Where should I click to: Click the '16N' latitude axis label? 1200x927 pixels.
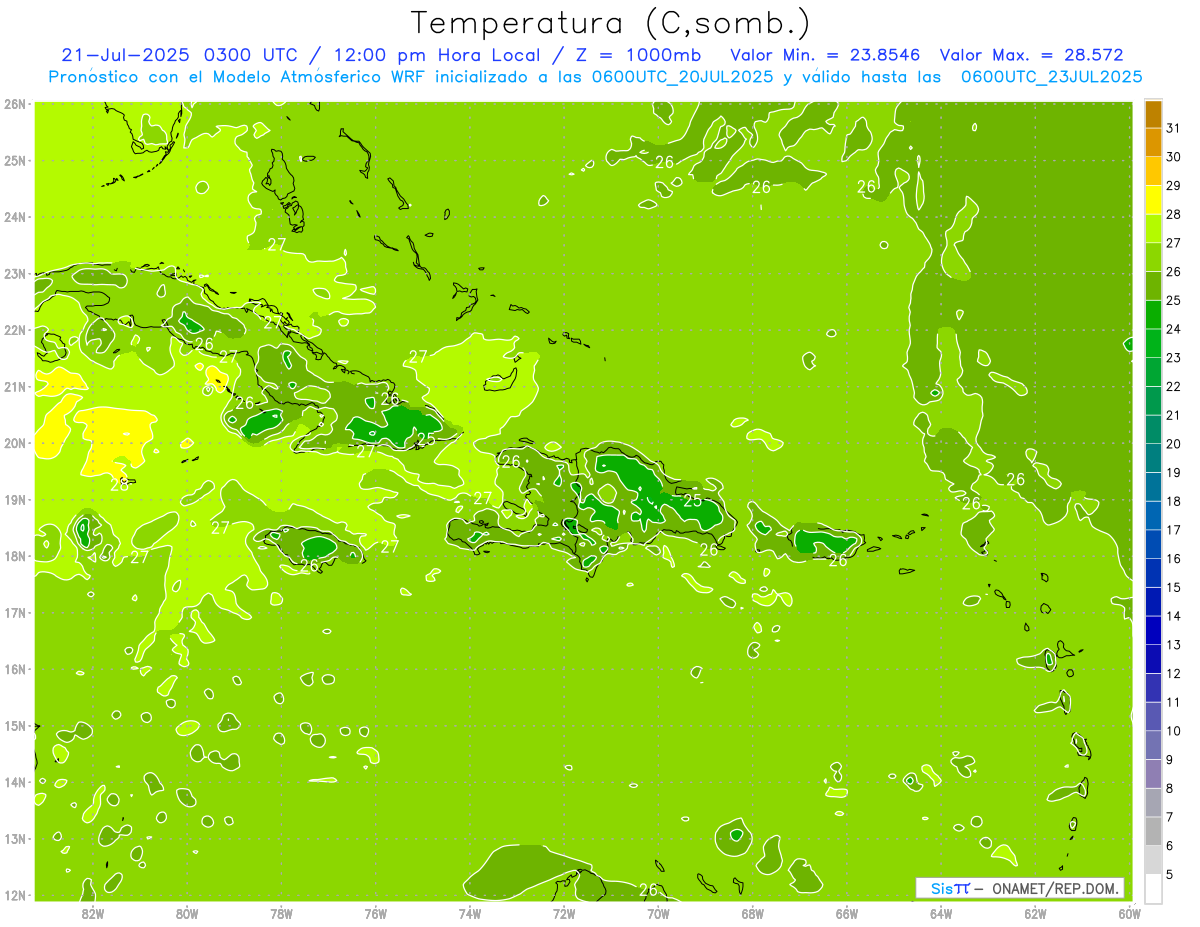pos(15,669)
